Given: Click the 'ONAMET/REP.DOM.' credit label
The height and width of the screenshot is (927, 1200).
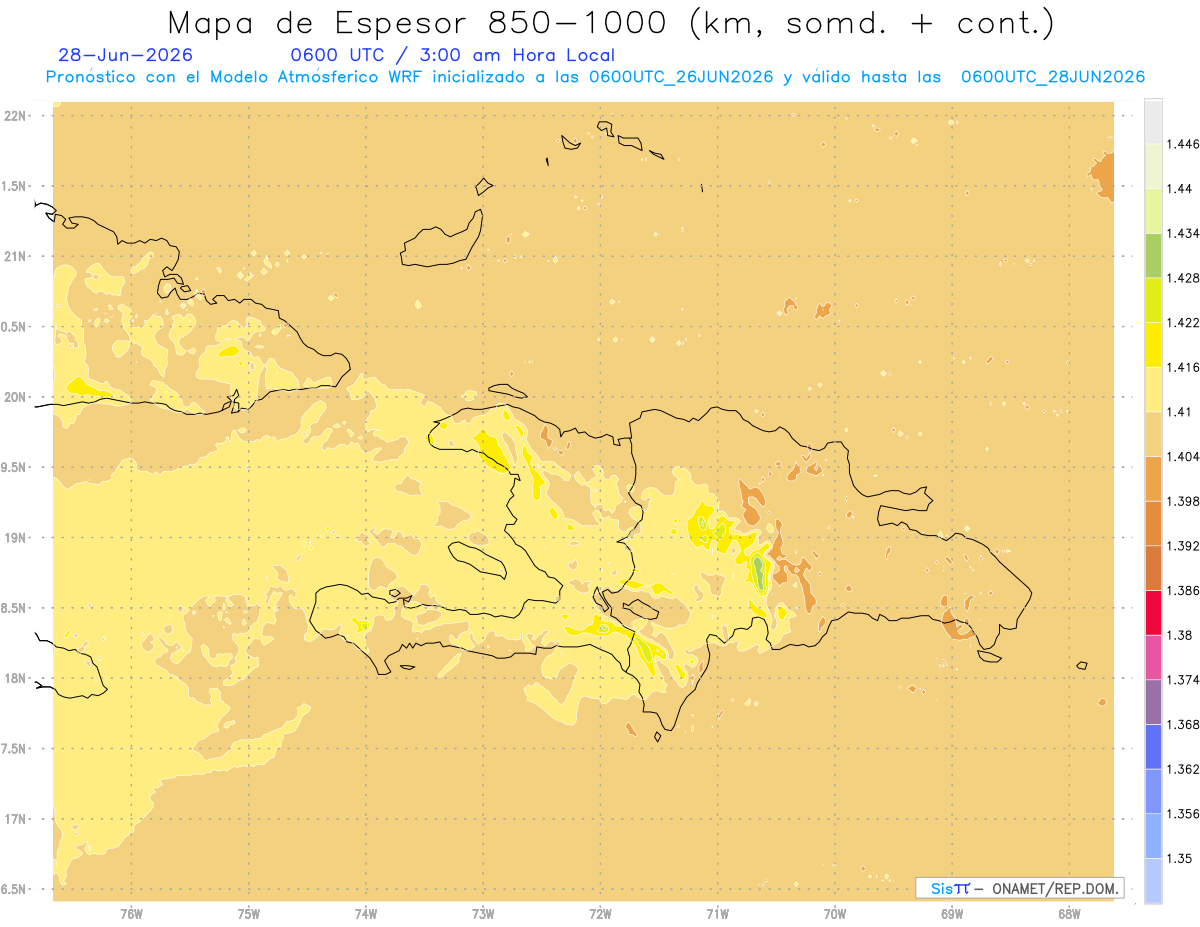Looking at the screenshot, I should 1055,888.
